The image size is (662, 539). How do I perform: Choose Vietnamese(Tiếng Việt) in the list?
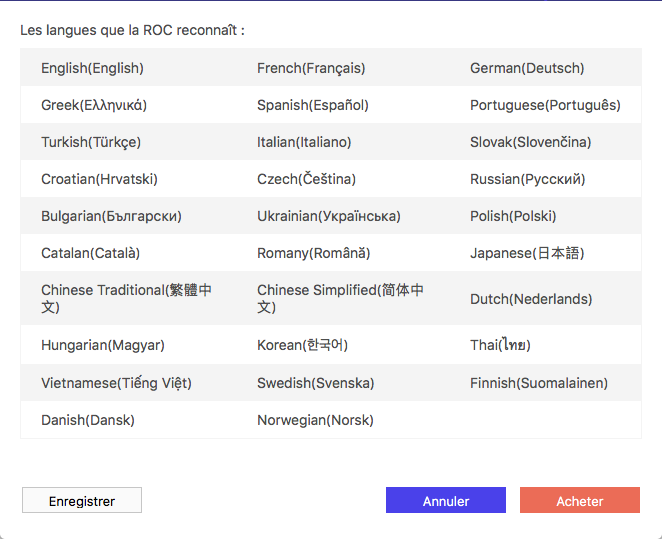pyautogui.click(x=116, y=383)
